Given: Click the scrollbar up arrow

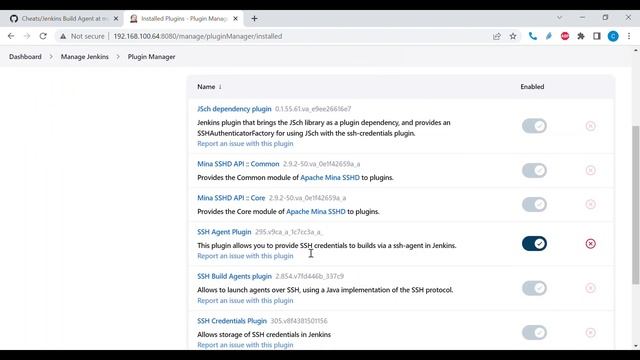Looking at the screenshot, I should click(x=636, y=51).
